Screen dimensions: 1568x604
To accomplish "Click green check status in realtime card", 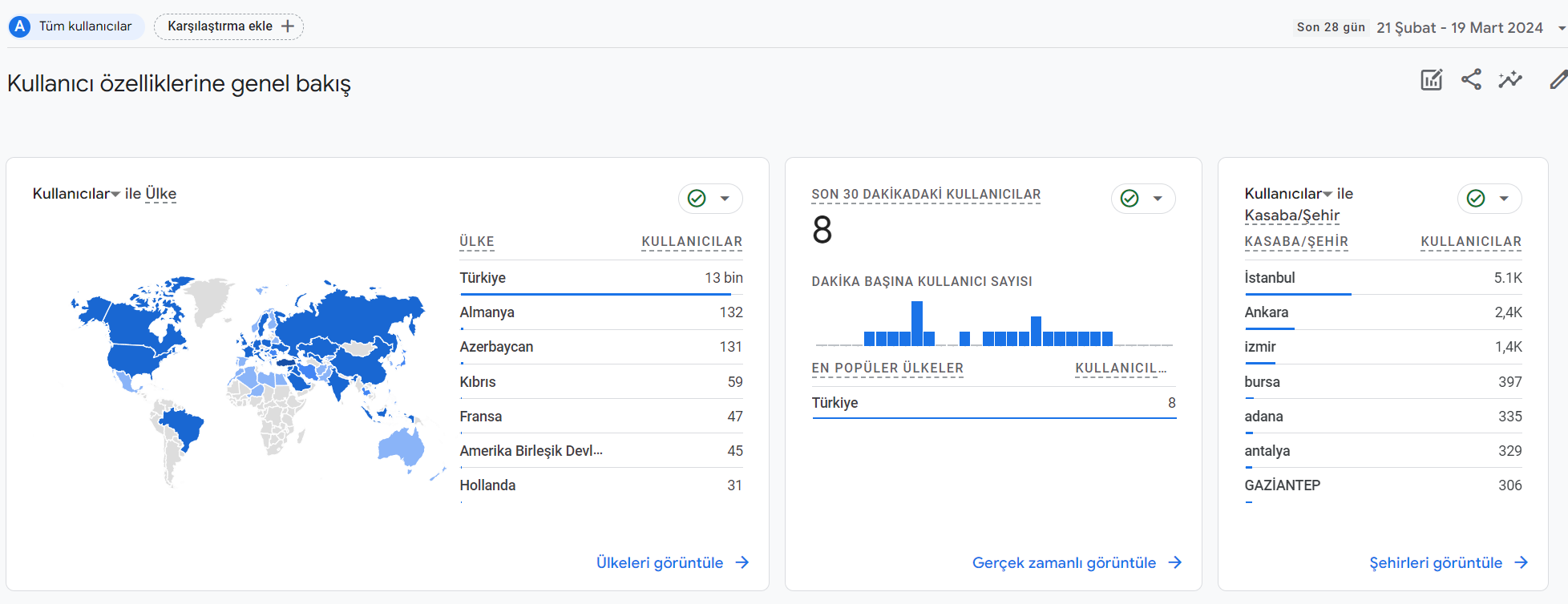I will click(1130, 199).
